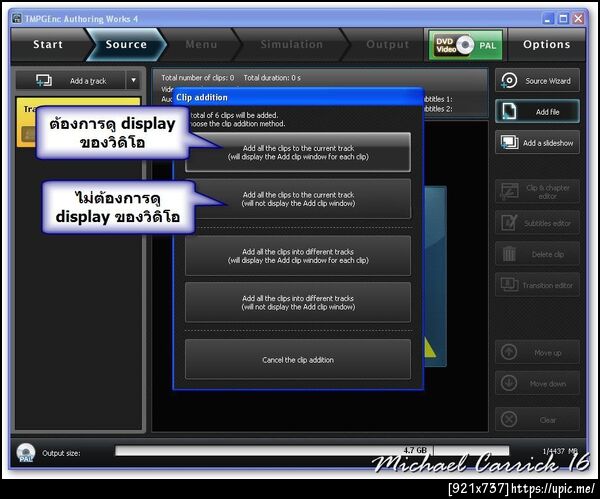Switch to the Output stage tab
The width and height of the screenshot is (600, 499).
pos(387,44)
